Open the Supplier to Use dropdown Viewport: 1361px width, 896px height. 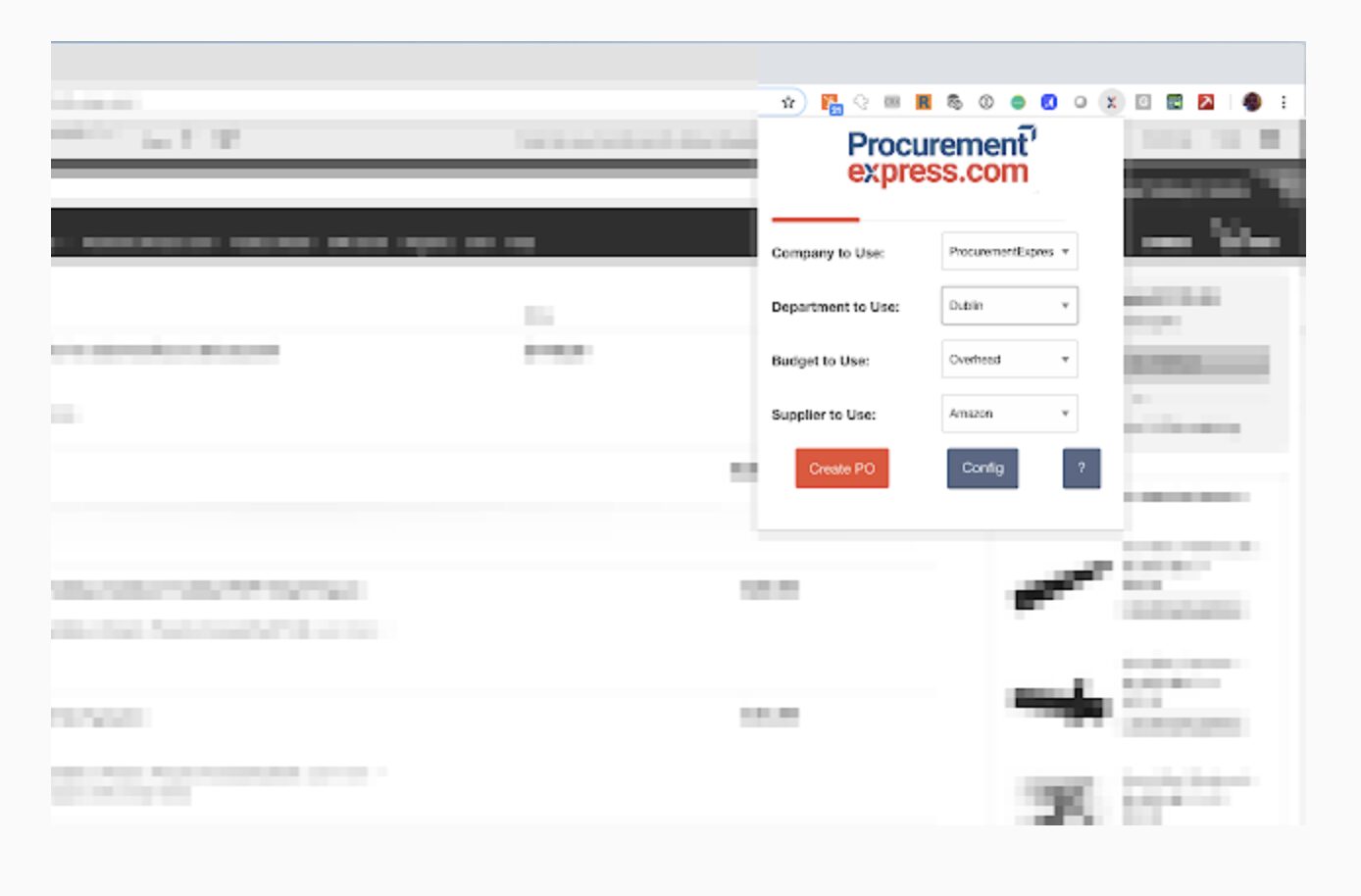(1009, 414)
